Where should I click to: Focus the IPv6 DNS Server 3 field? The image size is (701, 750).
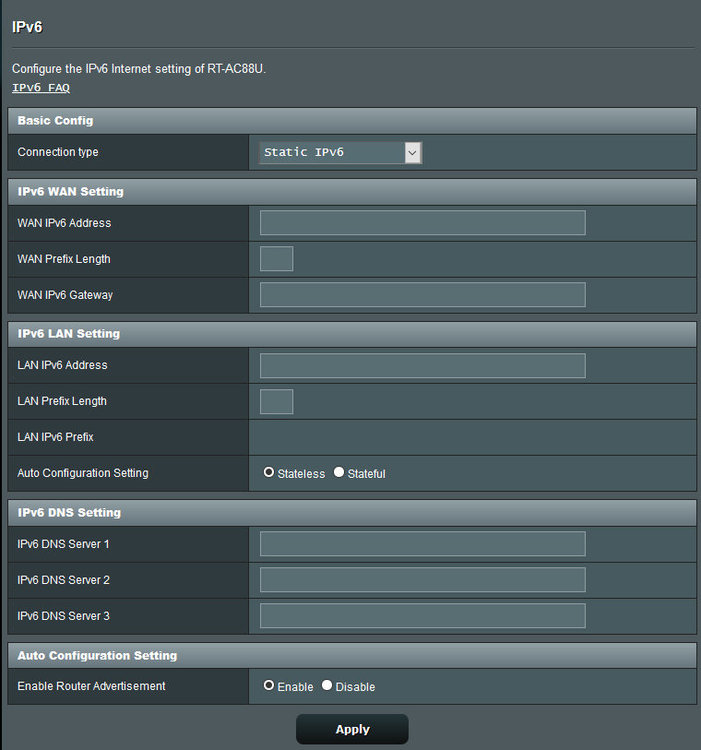coord(422,616)
